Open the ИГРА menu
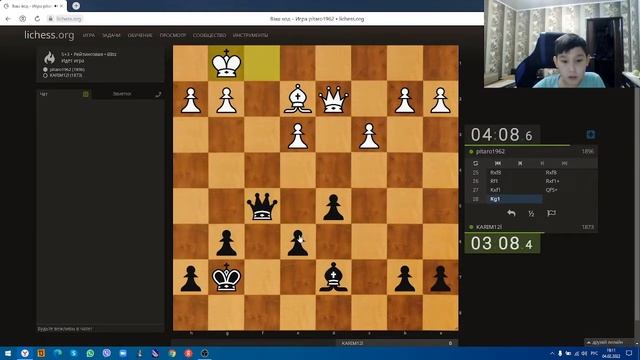This screenshot has height=360, width=640. point(89,36)
